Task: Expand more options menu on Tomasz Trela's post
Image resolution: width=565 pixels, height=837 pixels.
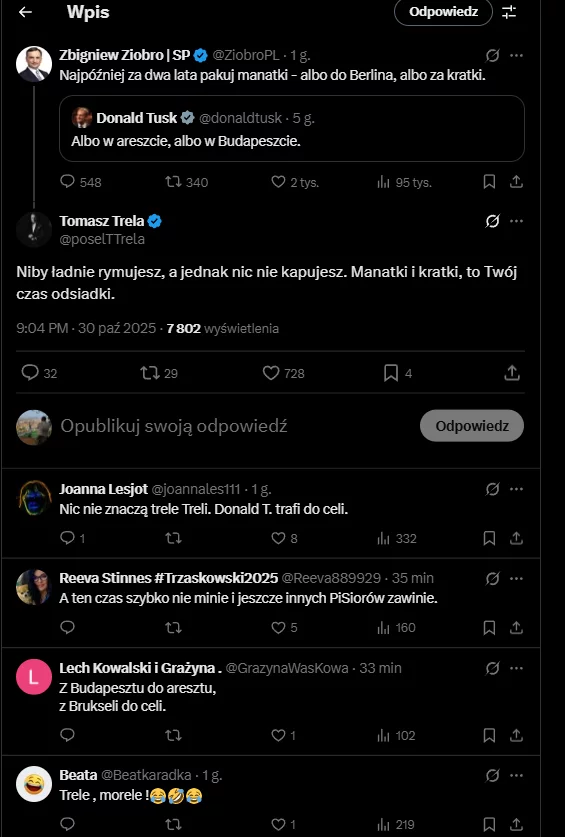Action: point(516,221)
